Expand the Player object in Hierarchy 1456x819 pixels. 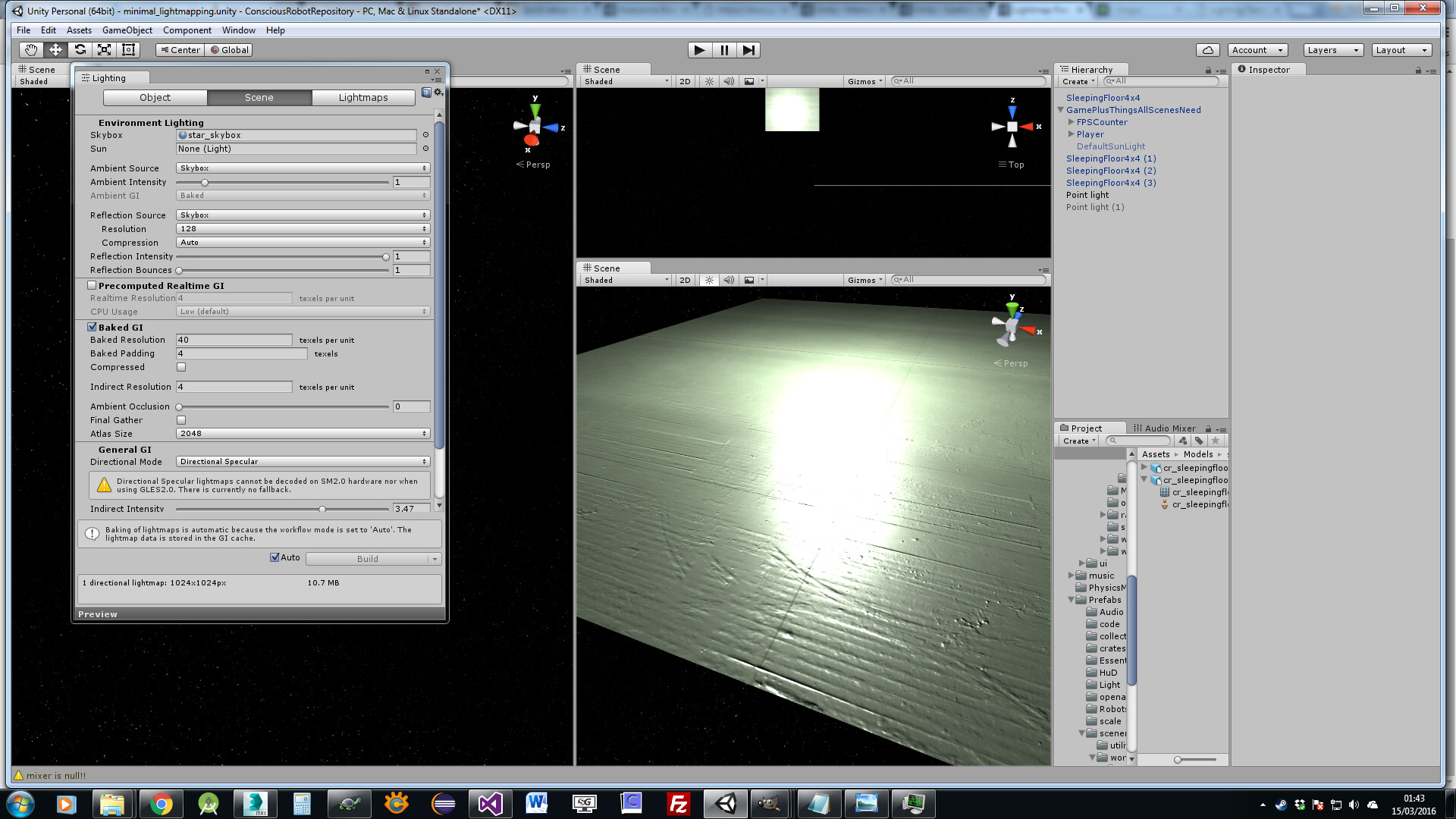click(1072, 133)
